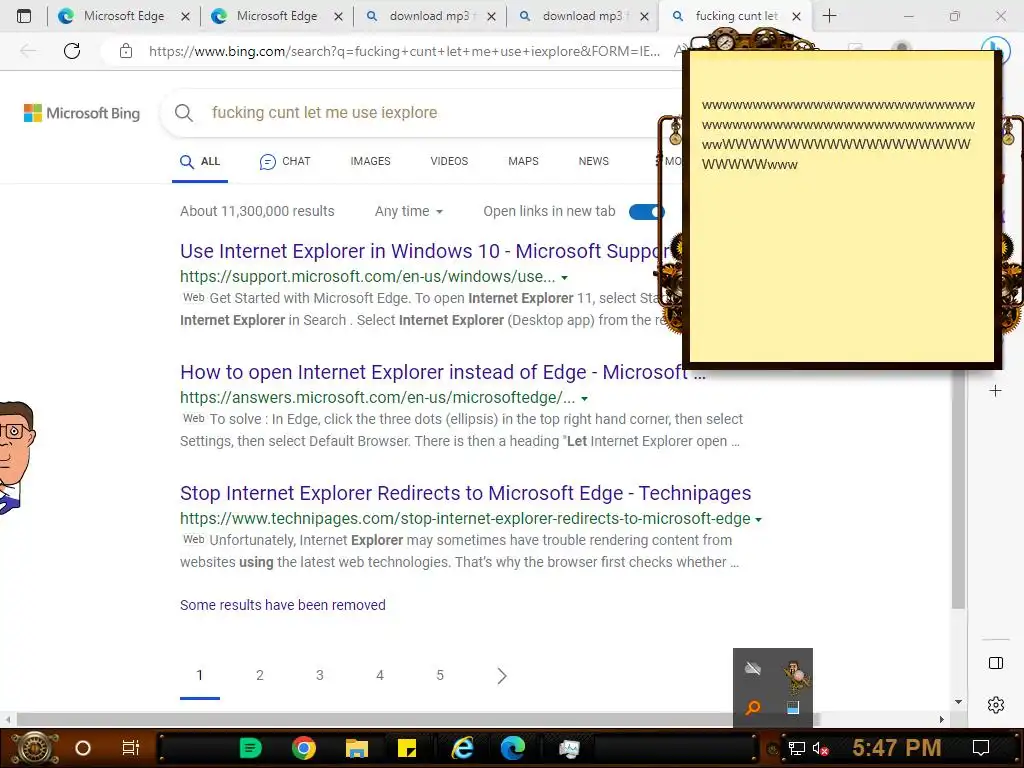Switch to the NEWS search tab
1024x768 pixels.
pos(594,161)
